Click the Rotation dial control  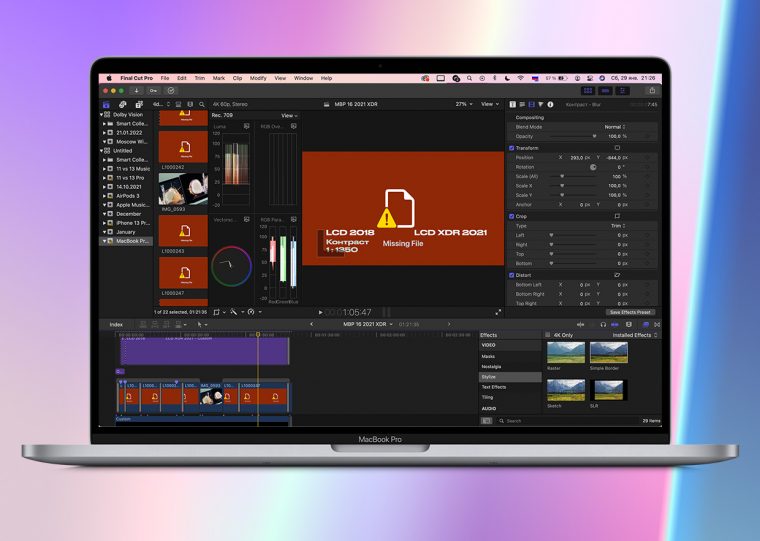(x=593, y=167)
